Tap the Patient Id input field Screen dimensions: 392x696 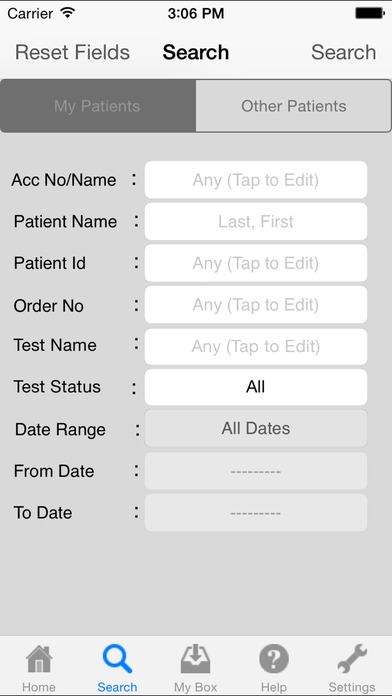(256, 263)
